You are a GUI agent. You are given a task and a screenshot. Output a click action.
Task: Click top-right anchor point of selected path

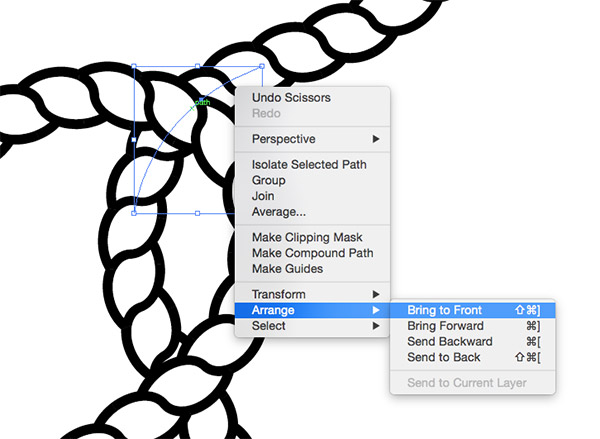[x=262, y=66]
